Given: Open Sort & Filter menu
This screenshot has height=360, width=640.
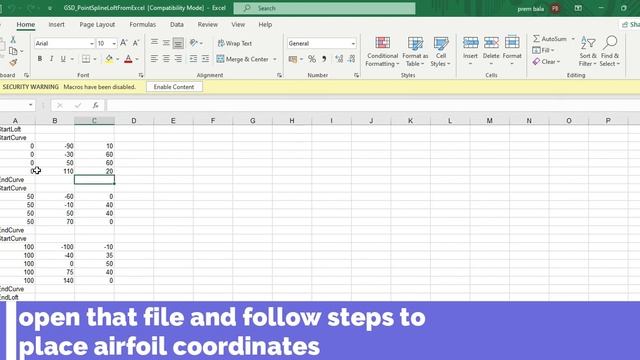Looking at the screenshot, I should pos(588,51).
